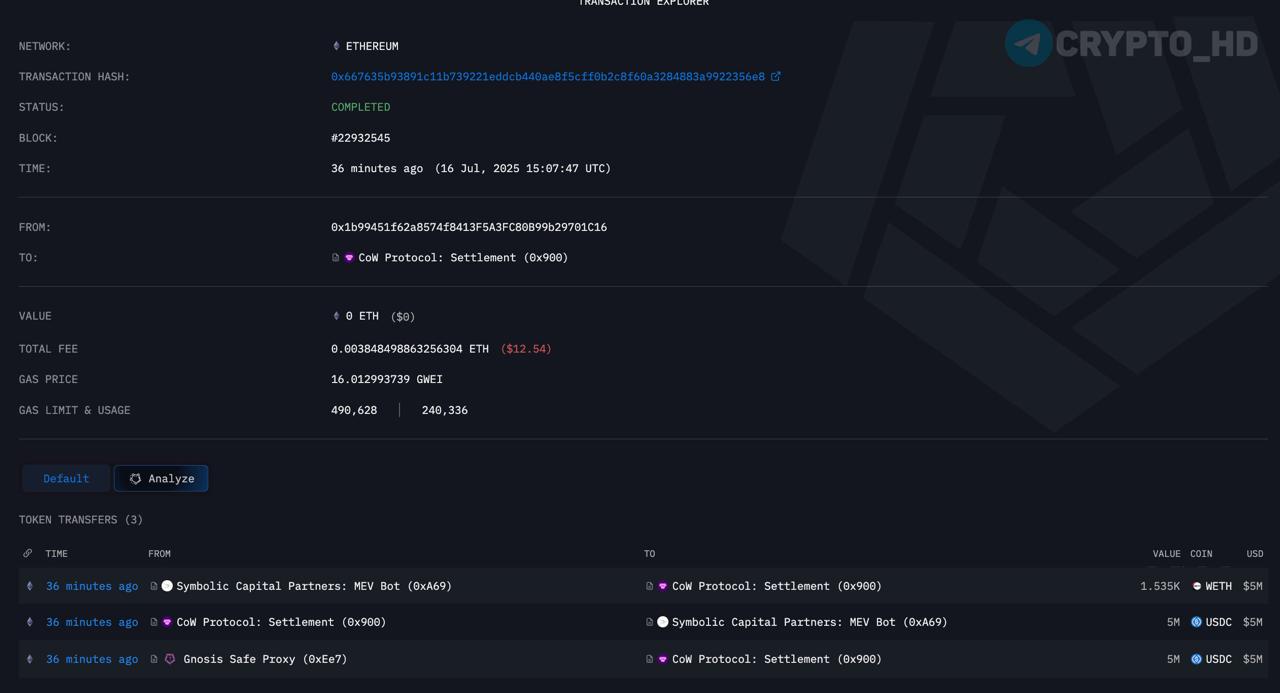
Task: Sort token transfers by TO column
Action: click(x=650, y=553)
